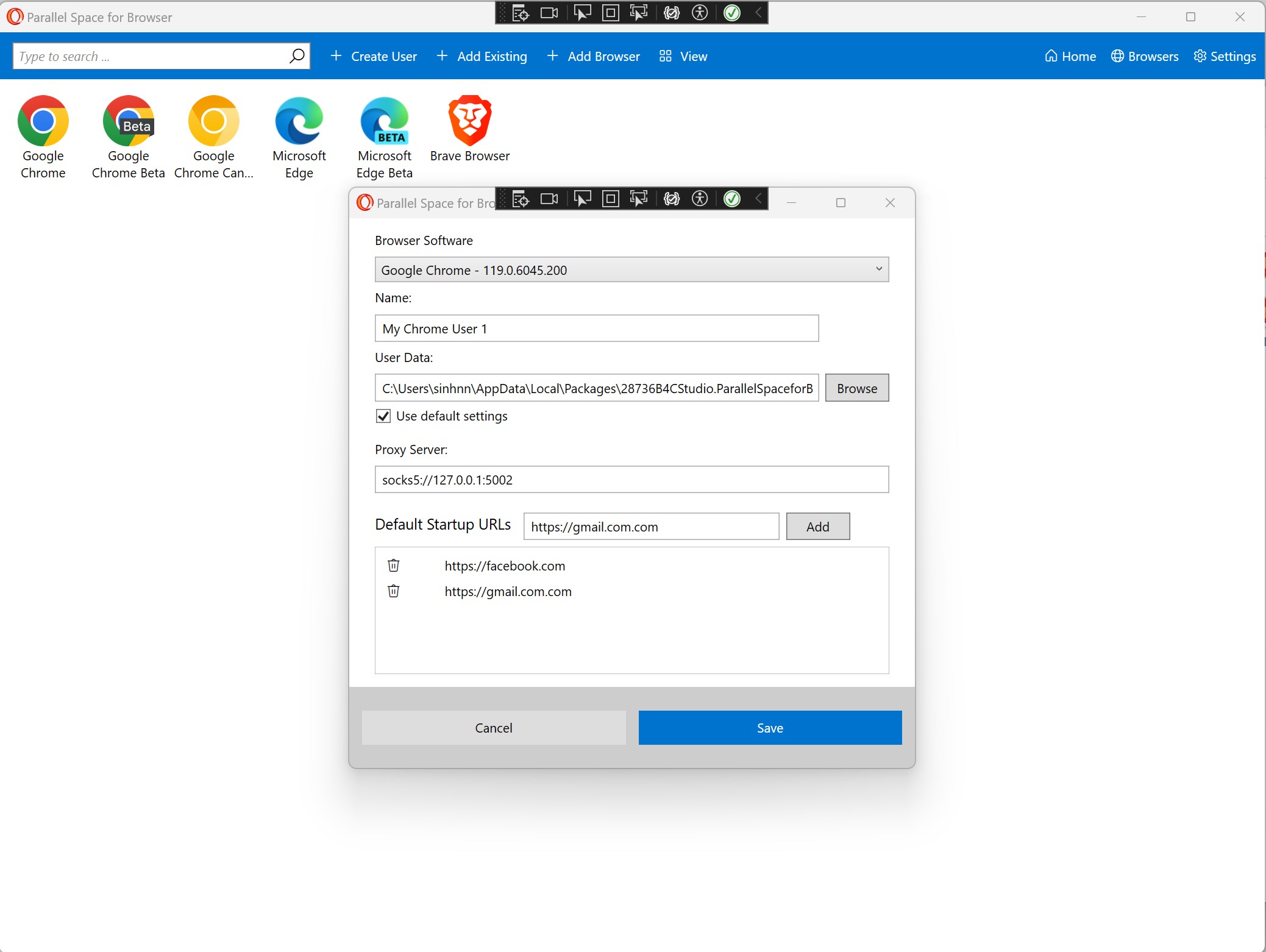Open the Settings page
1266x952 pixels.
[x=1224, y=56]
